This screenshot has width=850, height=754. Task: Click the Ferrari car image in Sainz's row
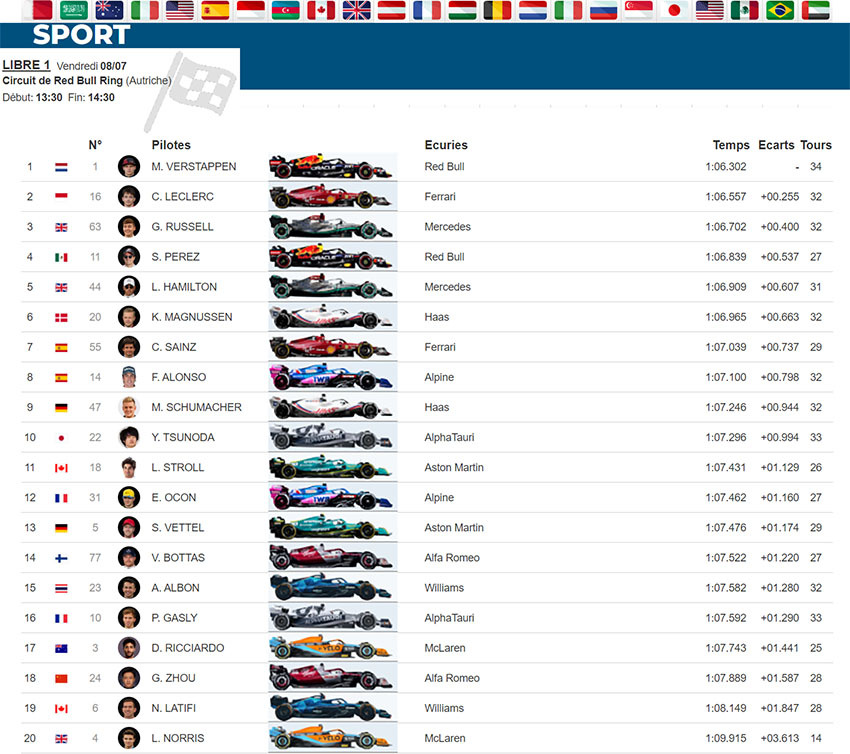click(332, 347)
